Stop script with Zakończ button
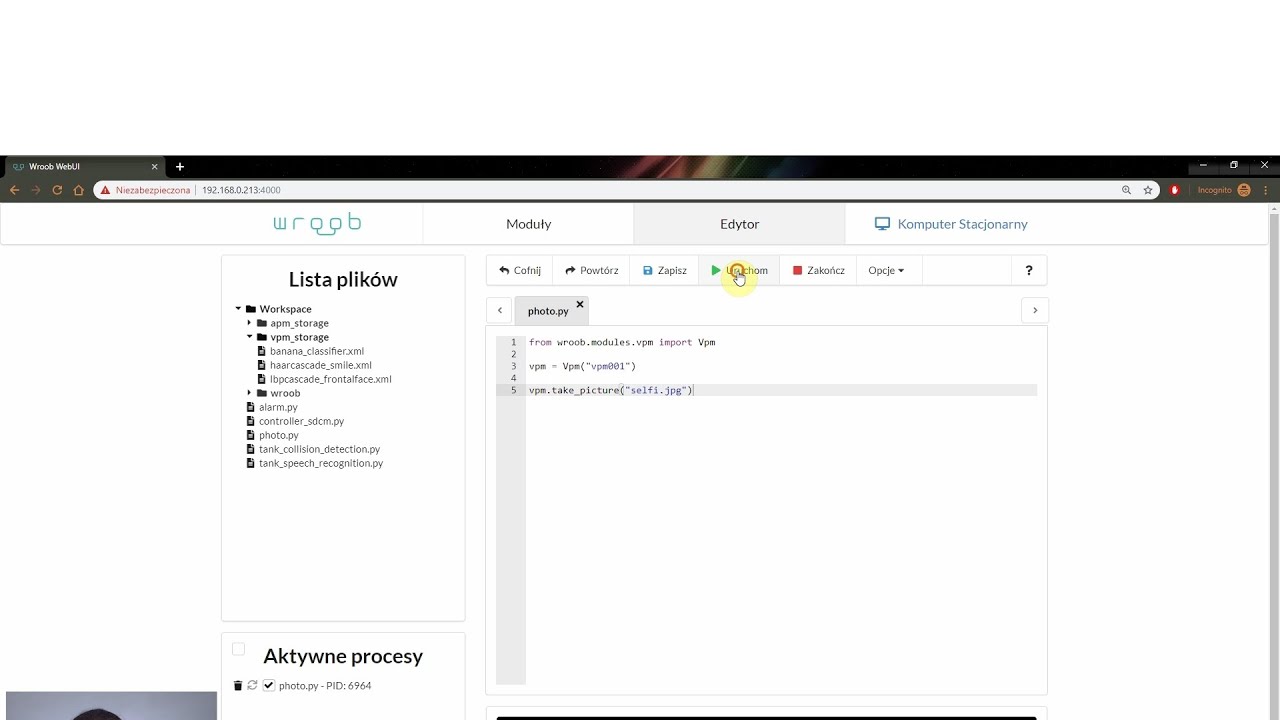 point(818,270)
